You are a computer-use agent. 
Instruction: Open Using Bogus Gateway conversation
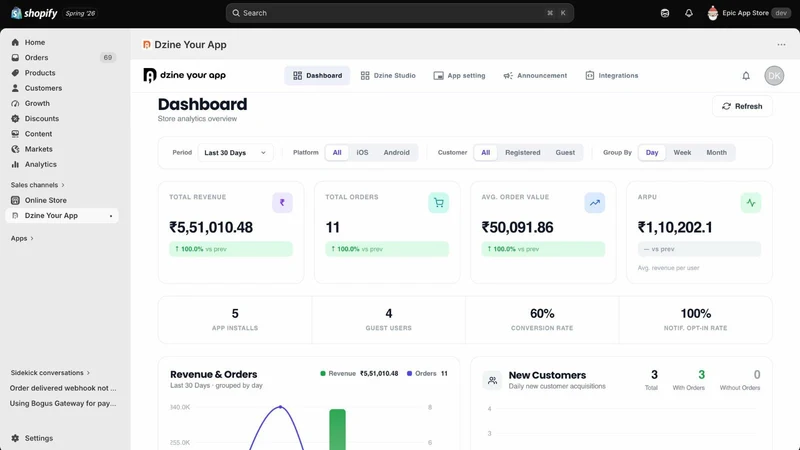click(63, 404)
